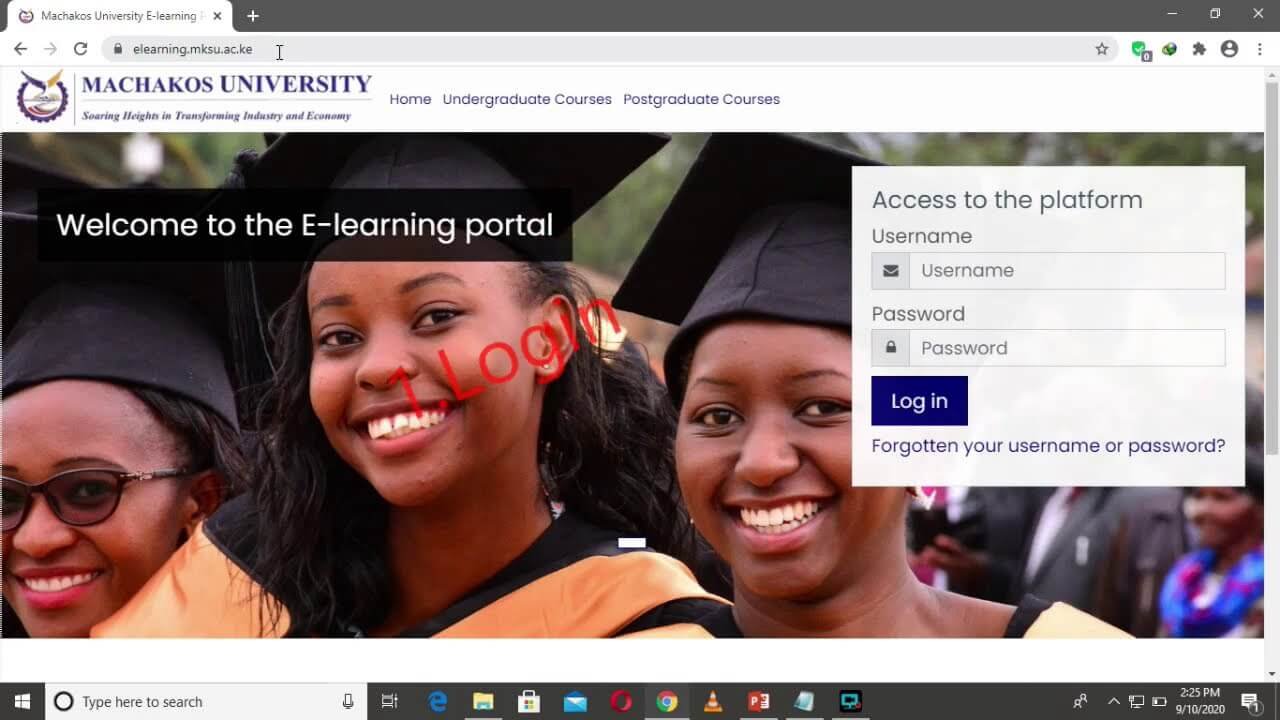Launch VLC from the taskbar

tap(712, 702)
